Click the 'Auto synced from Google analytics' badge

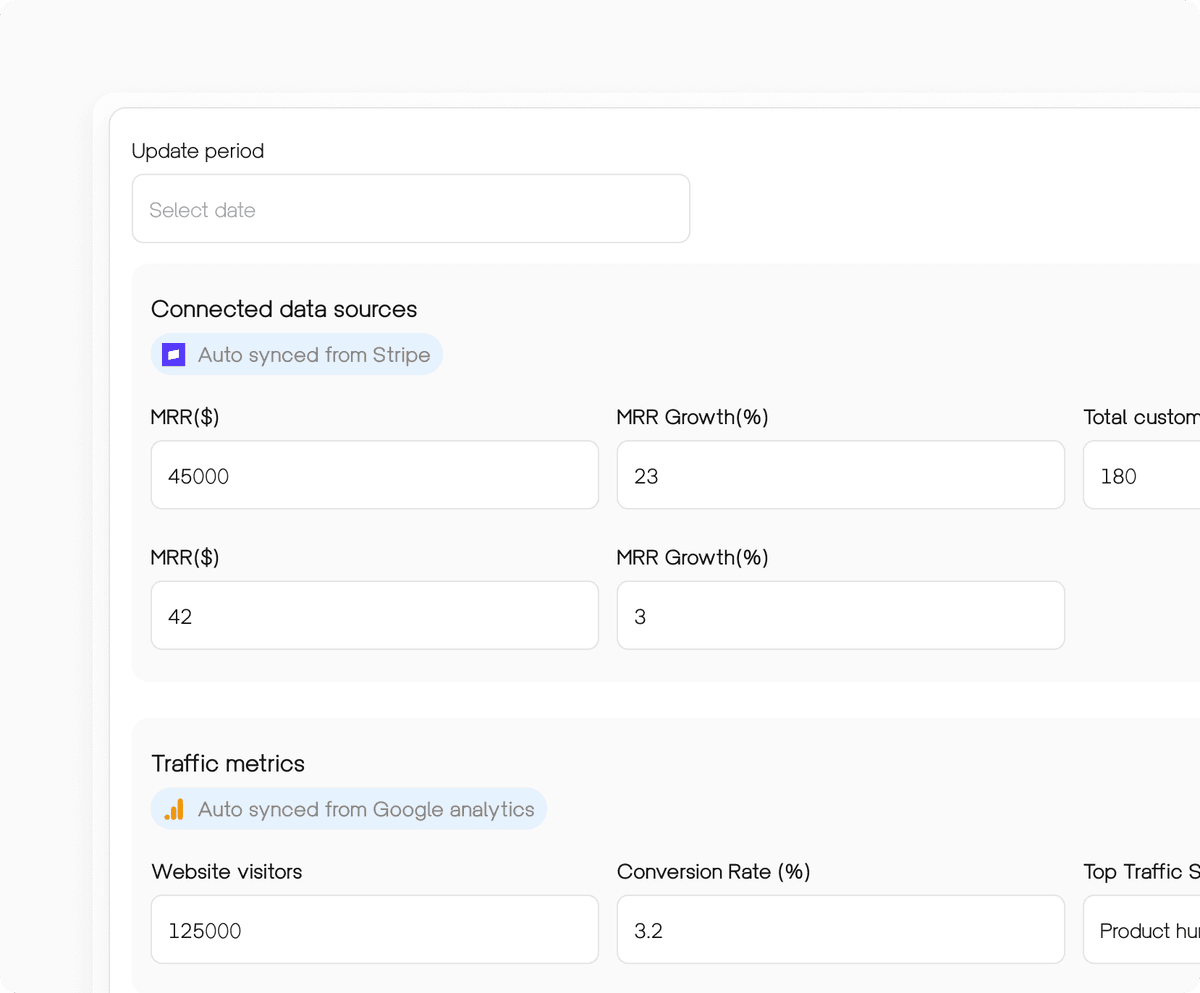coord(348,809)
